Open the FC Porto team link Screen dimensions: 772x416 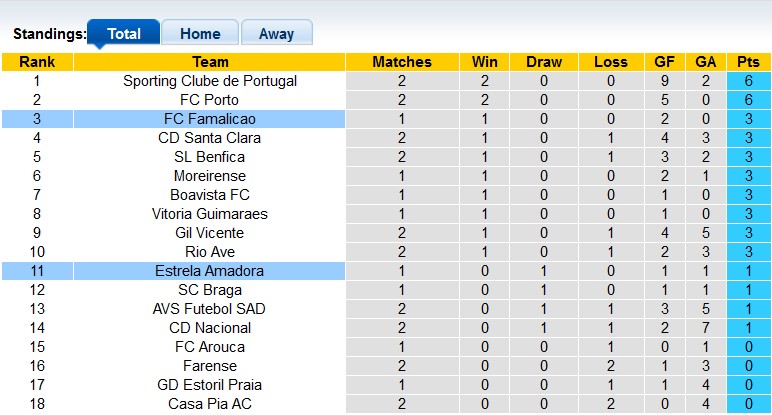(x=210, y=100)
